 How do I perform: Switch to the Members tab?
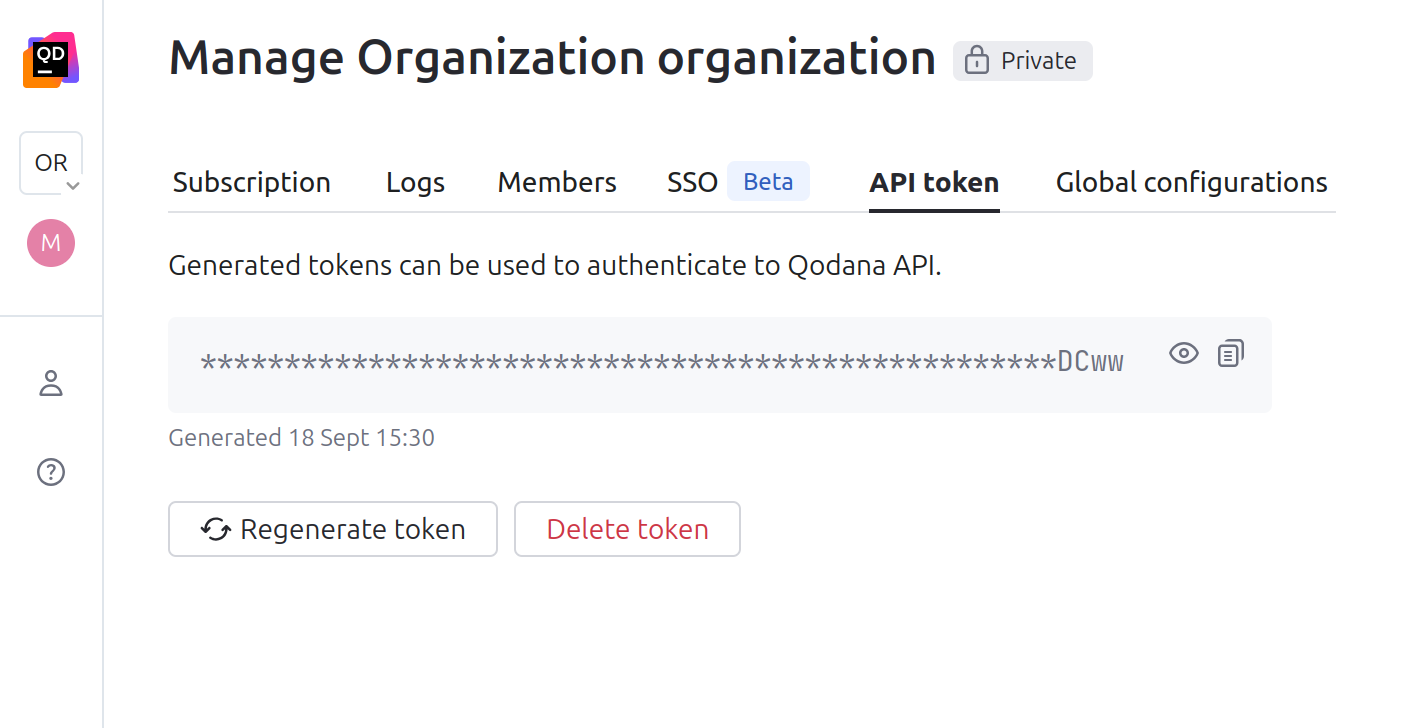click(x=556, y=182)
